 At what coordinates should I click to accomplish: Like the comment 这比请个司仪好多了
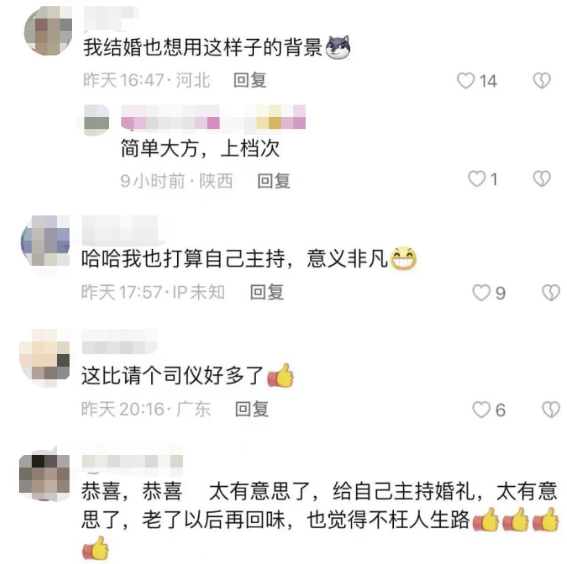[x=481, y=410]
